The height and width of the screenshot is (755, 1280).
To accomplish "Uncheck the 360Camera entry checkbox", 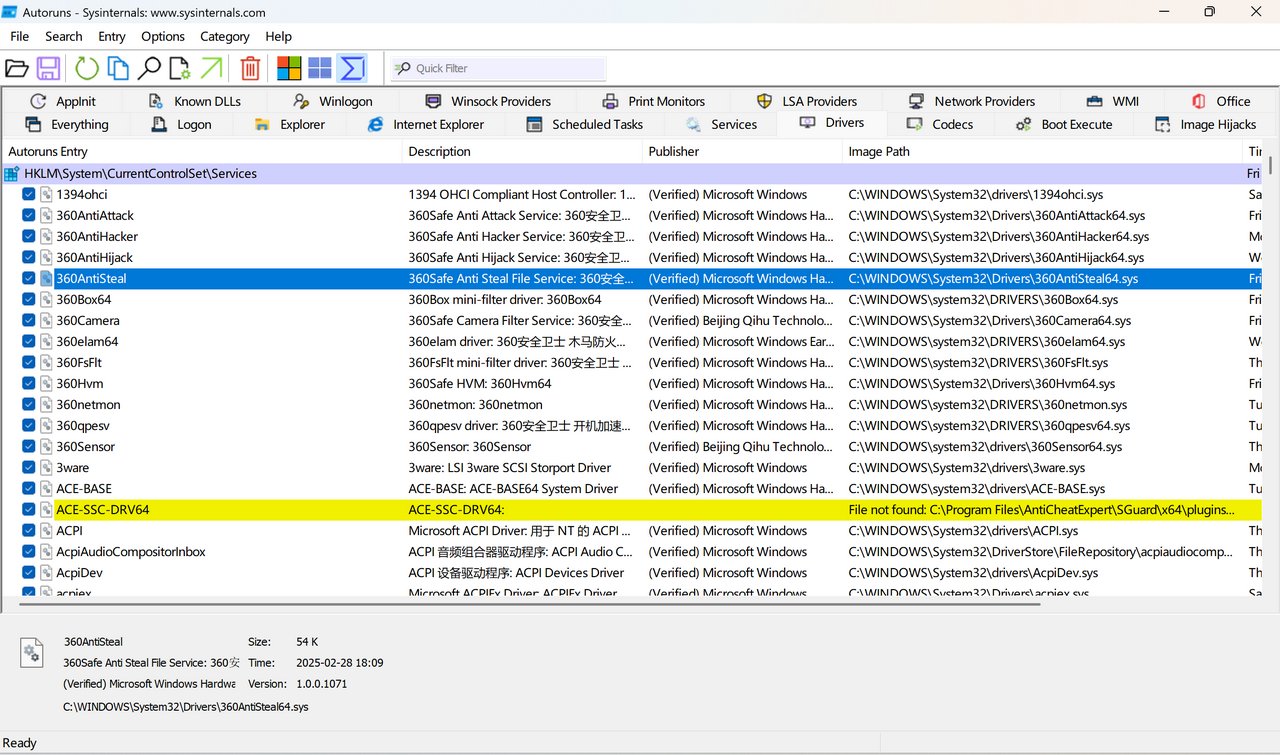I will 29,321.
